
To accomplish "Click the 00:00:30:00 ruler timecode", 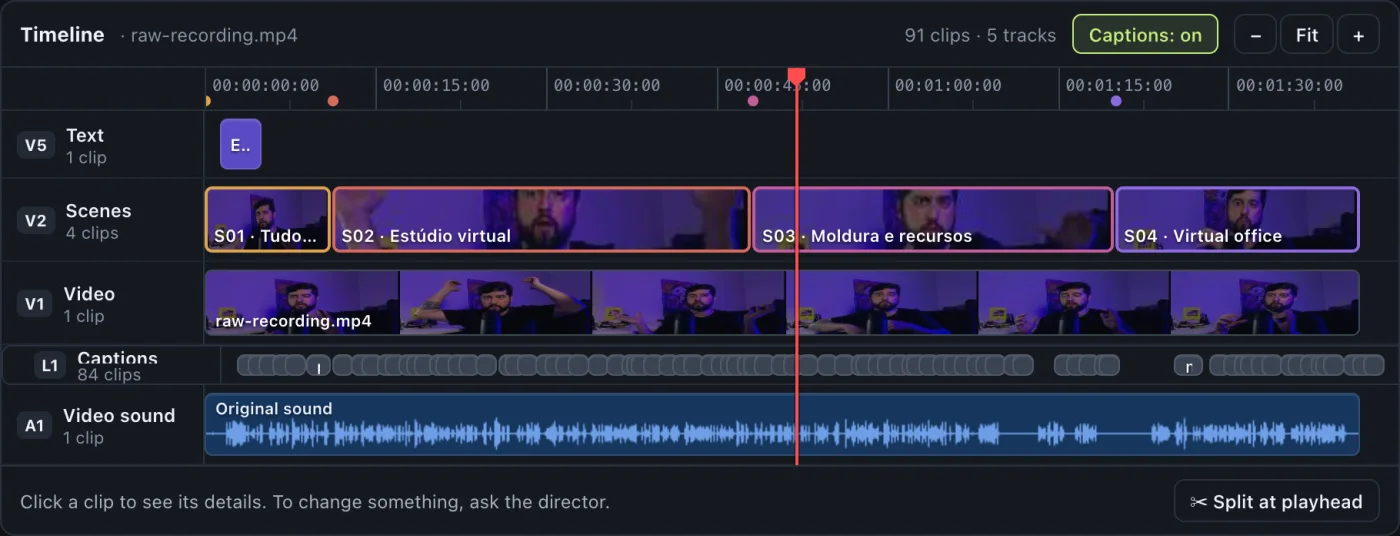I will click(x=607, y=85).
